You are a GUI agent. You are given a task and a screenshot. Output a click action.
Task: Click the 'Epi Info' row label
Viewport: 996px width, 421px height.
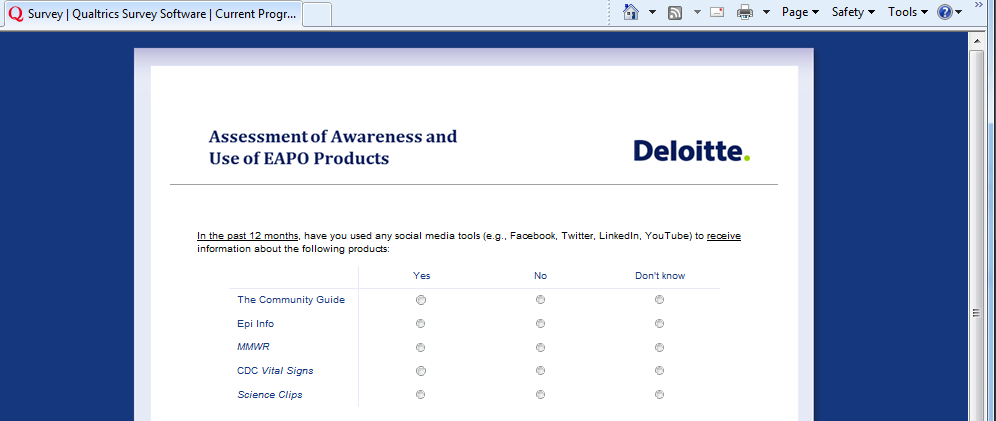[255, 323]
